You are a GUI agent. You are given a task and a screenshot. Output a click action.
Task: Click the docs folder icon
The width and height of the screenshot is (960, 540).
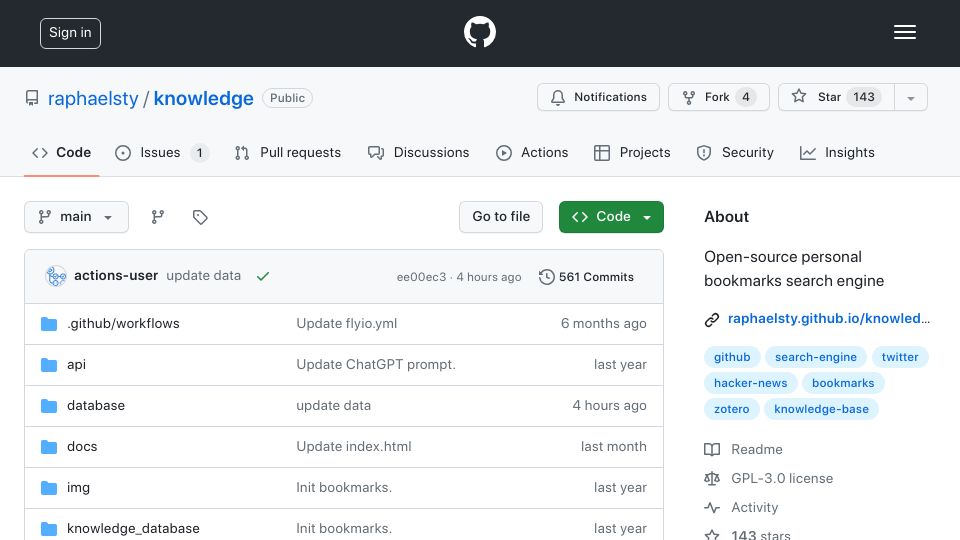[49, 446]
